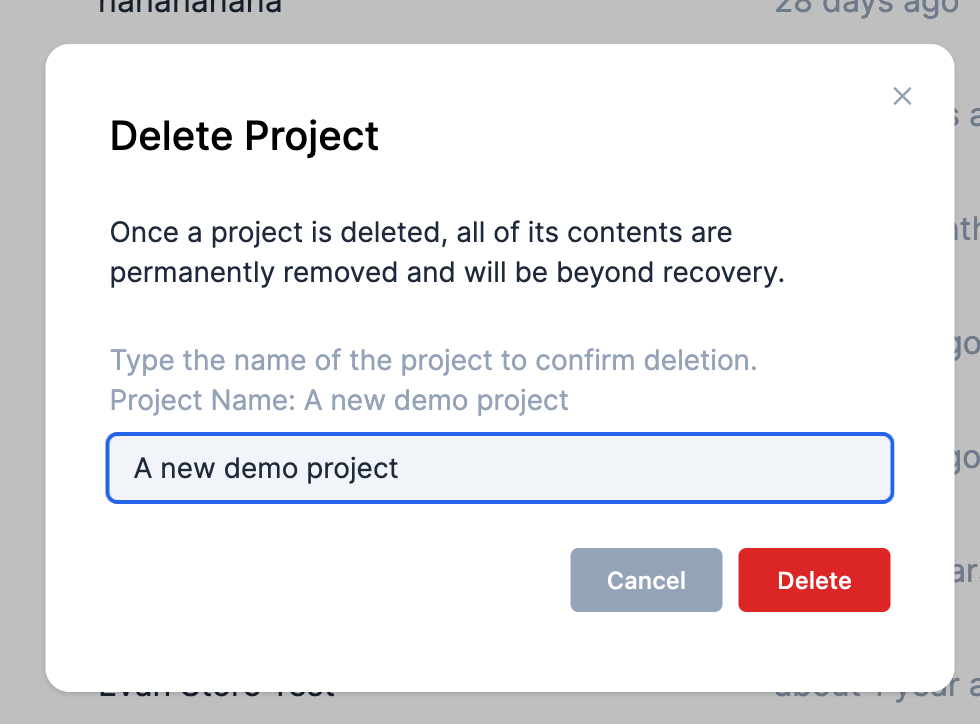980x724 pixels.
Task: Click inside the project name confirmation field
Action: 499,467
